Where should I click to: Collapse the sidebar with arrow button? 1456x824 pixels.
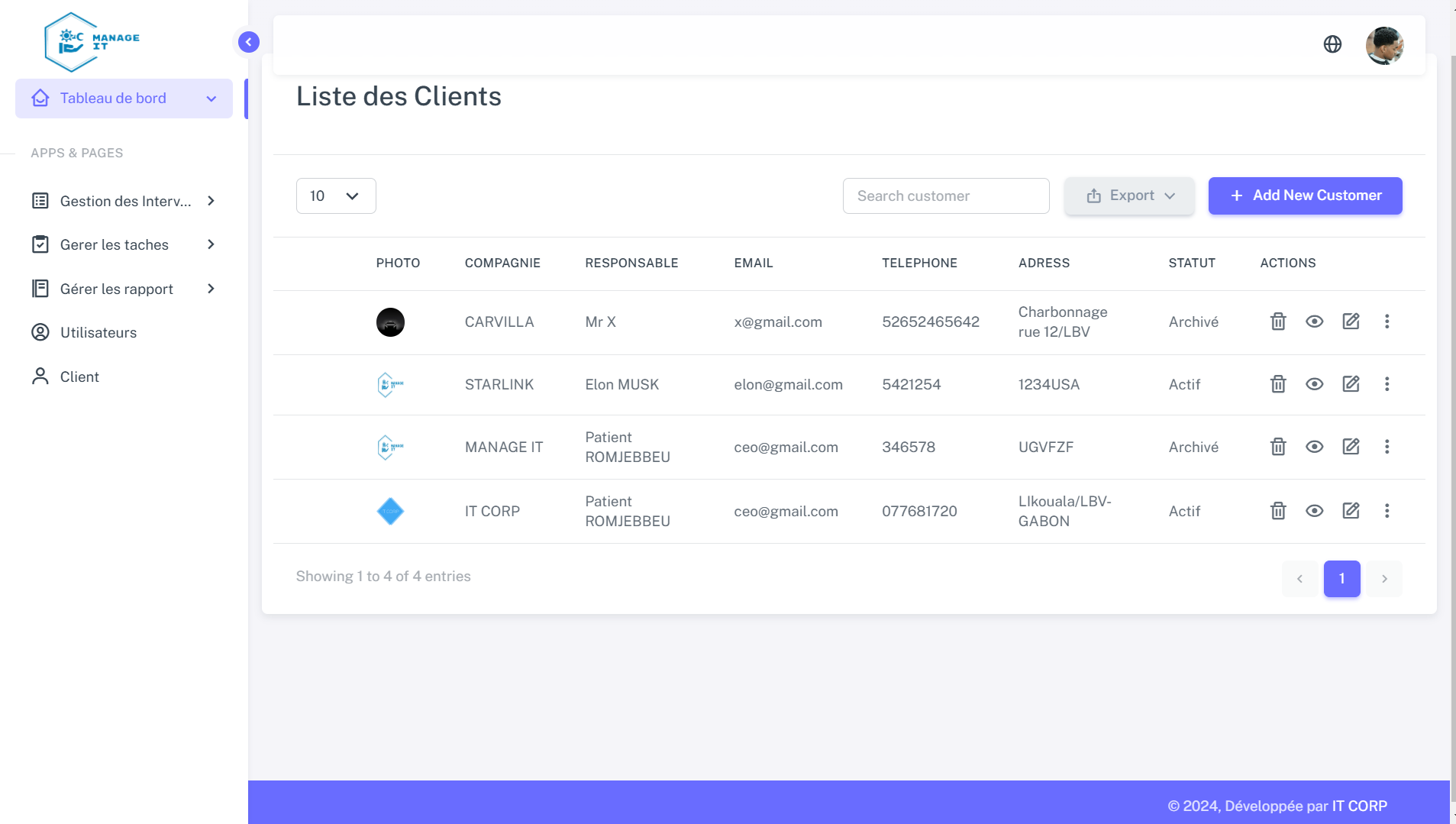click(x=248, y=42)
